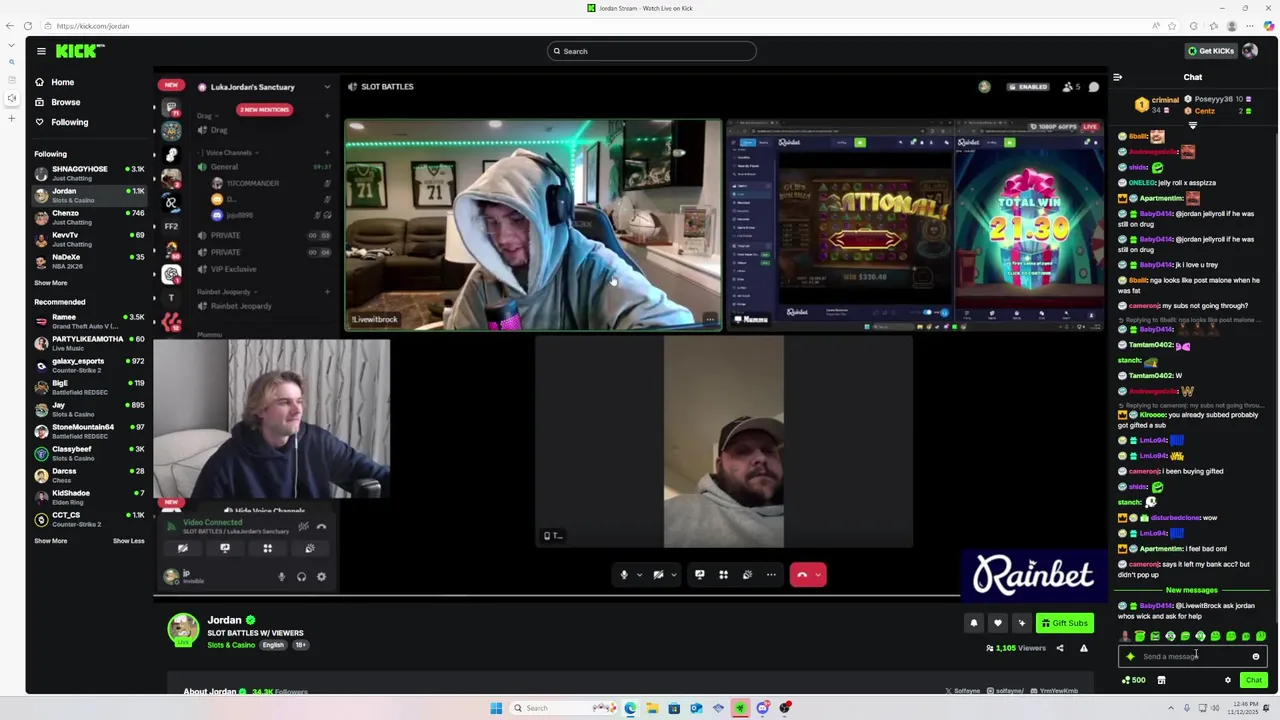The width and height of the screenshot is (1280, 720).
Task: Click the browser sidebar search icon
Action: pos(11,62)
